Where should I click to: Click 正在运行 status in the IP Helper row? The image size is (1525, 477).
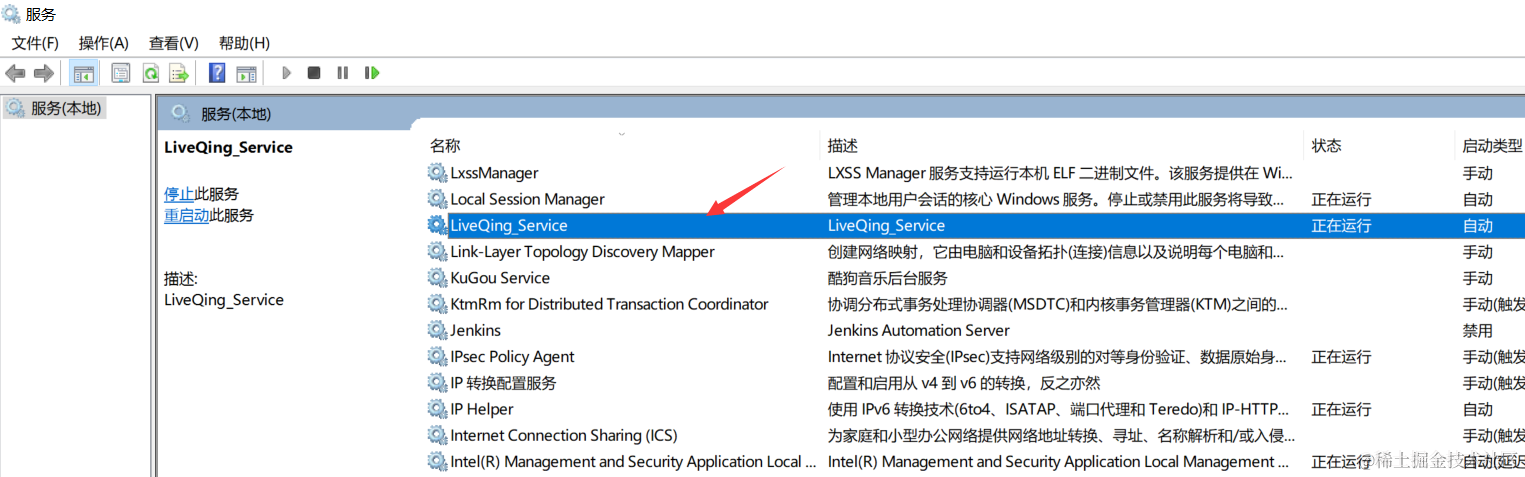(x=1342, y=409)
